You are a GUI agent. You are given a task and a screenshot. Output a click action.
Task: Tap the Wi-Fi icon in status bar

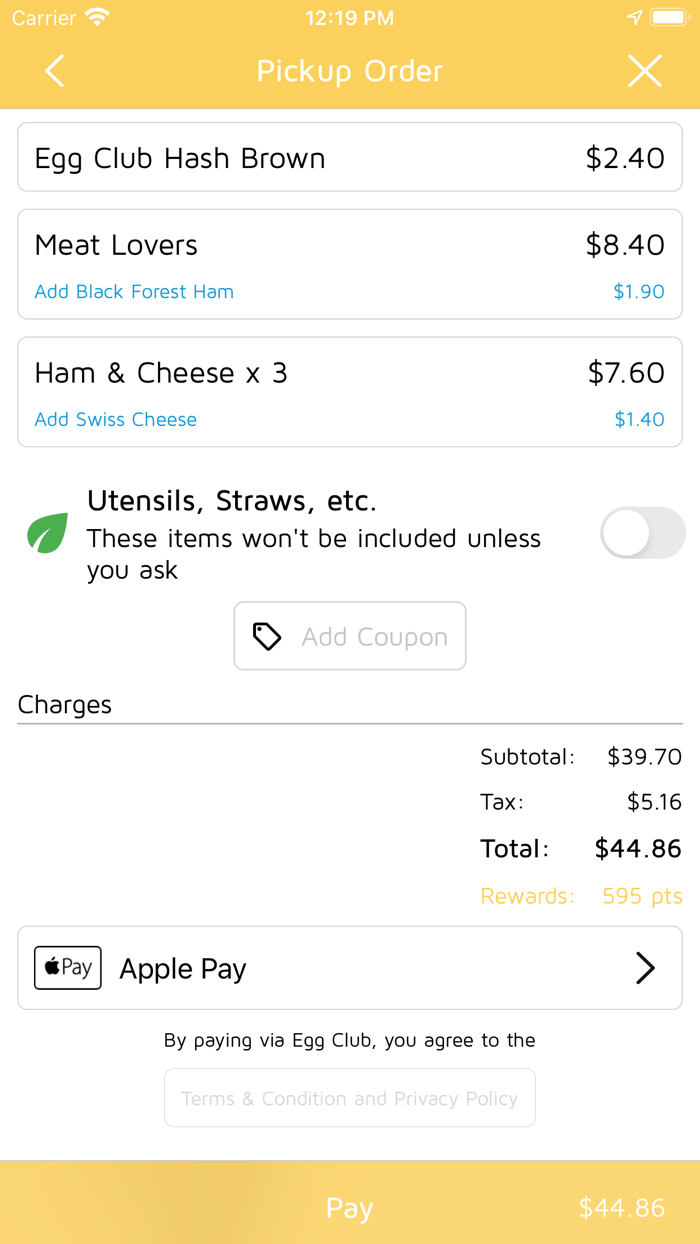click(97, 18)
